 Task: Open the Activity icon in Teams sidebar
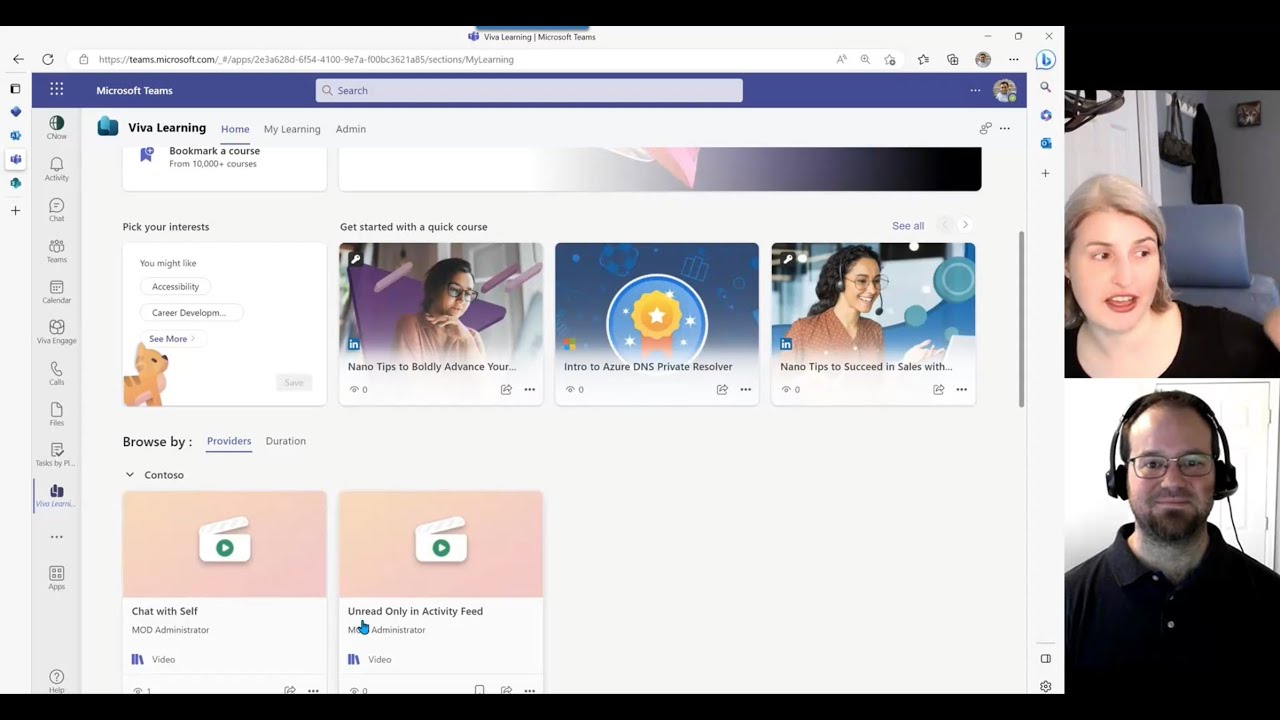(x=56, y=168)
